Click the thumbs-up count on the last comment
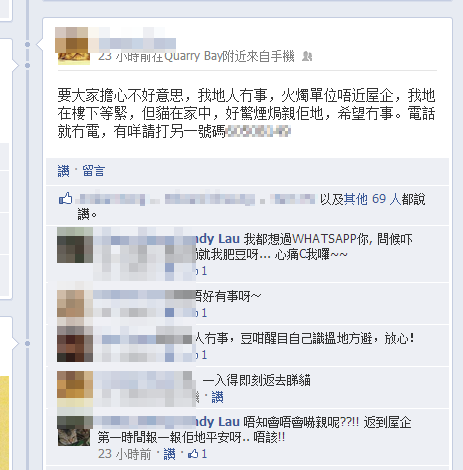Viewport: 463px width, 470px height. (197, 454)
